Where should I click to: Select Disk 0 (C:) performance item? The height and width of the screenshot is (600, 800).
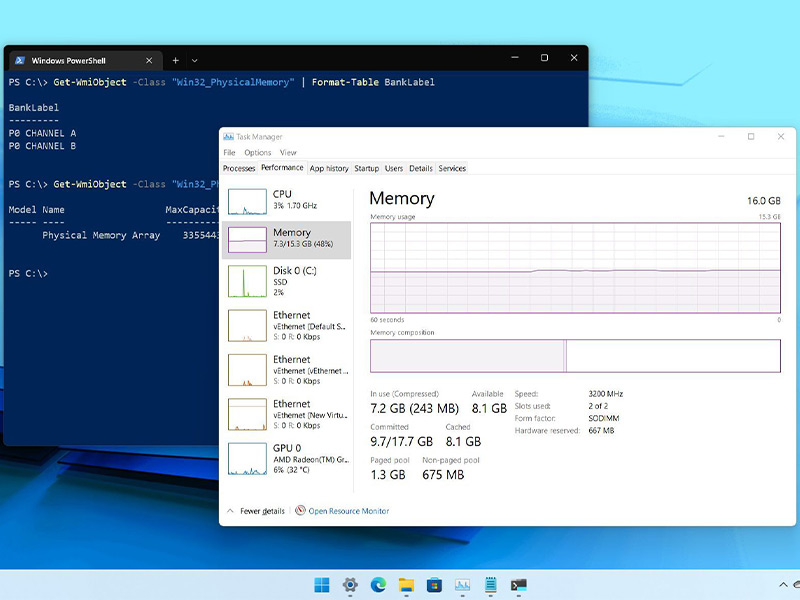click(x=287, y=281)
